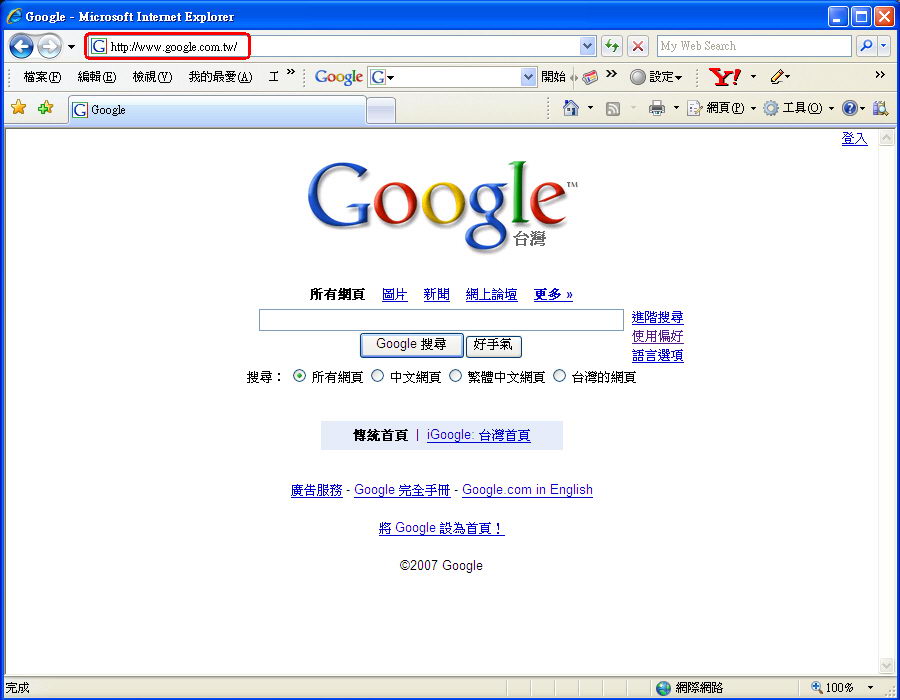This screenshot has height=700, width=900.
Task: Select the pencil highlighter toolbar icon
Action: pyautogui.click(x=777, y=76)
